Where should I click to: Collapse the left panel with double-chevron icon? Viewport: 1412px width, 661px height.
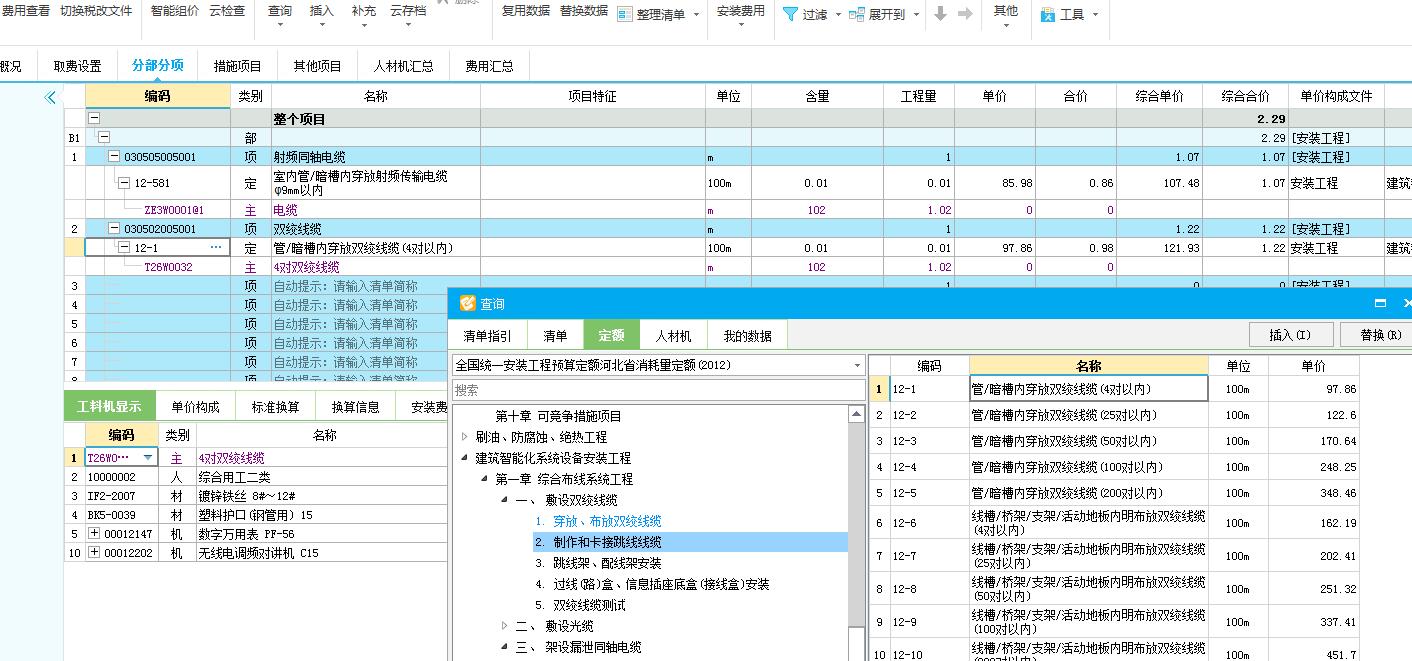click(50, 97)
